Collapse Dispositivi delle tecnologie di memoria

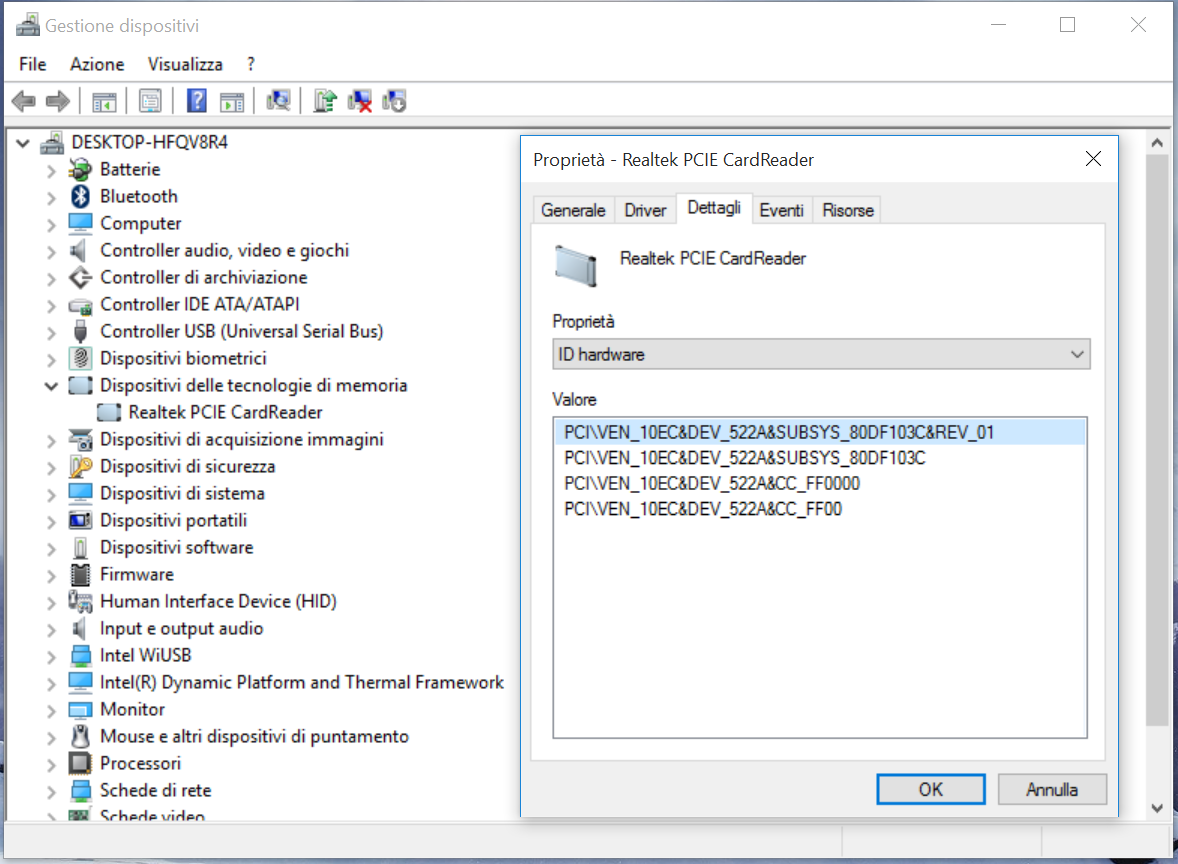[50, 386]
